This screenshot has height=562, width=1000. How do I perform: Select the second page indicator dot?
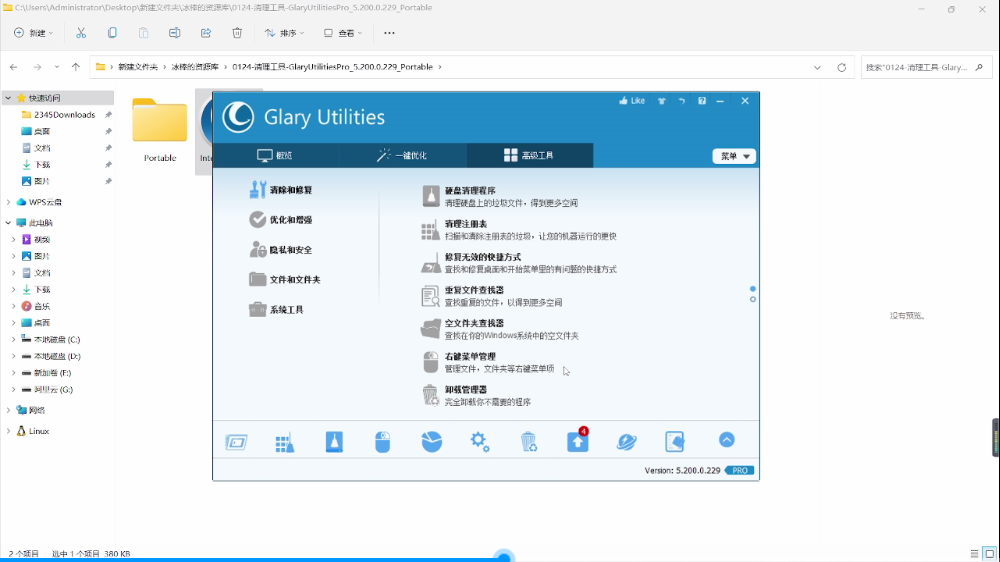tap(752, 299)
